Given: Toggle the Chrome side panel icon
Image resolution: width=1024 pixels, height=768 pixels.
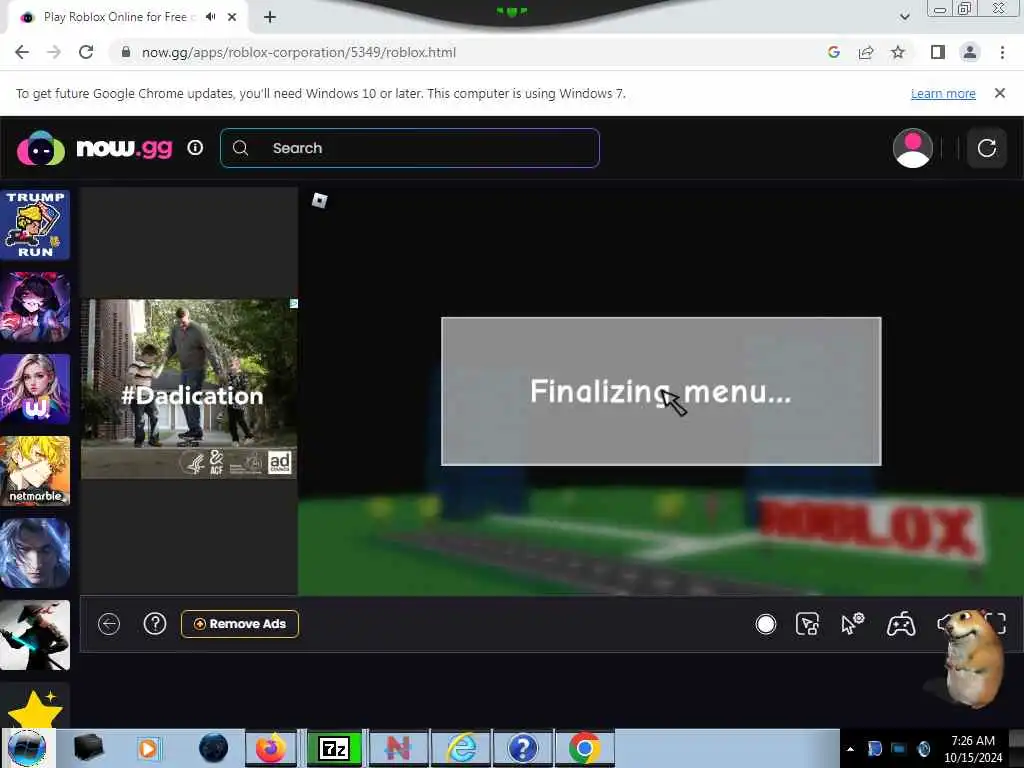Looking at the screenshot, I should [x=938, y=52].
